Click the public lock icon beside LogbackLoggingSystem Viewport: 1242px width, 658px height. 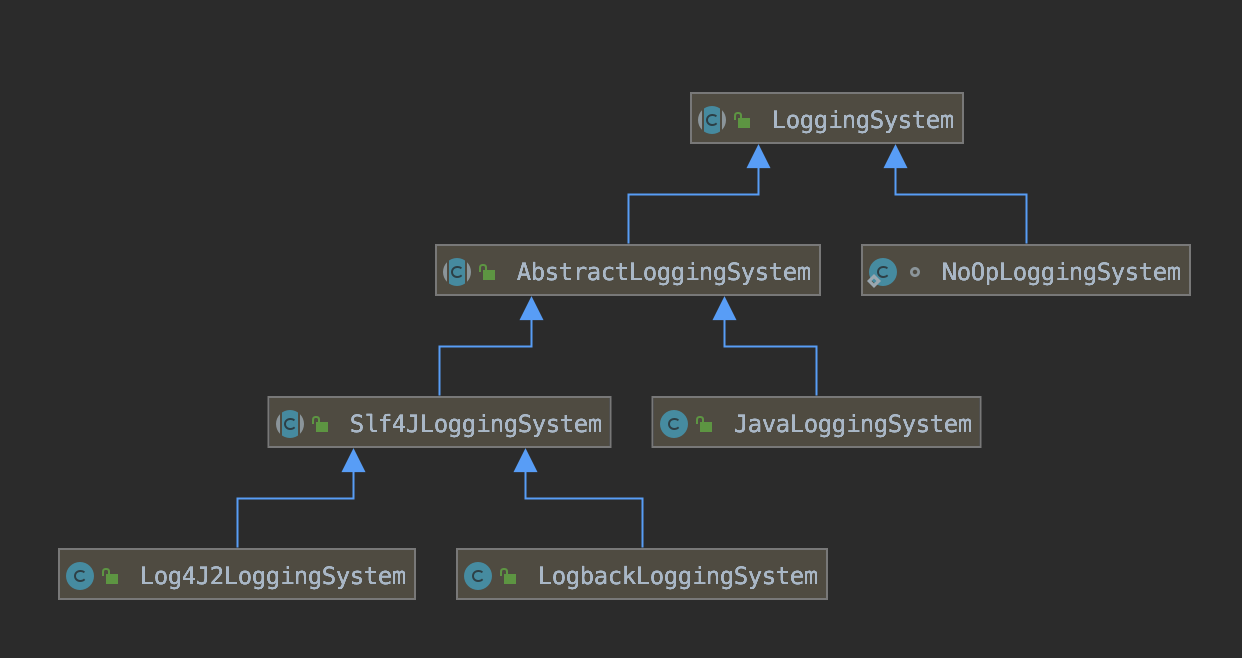coord(508,576)
